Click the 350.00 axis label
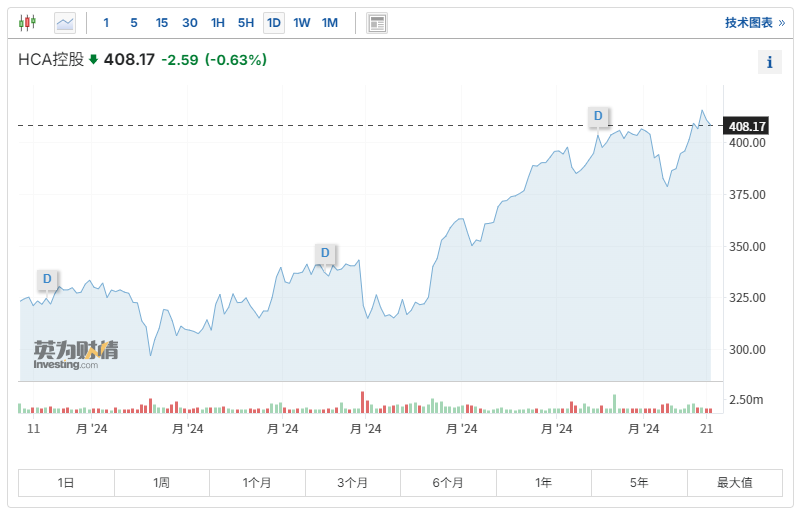 747,246
